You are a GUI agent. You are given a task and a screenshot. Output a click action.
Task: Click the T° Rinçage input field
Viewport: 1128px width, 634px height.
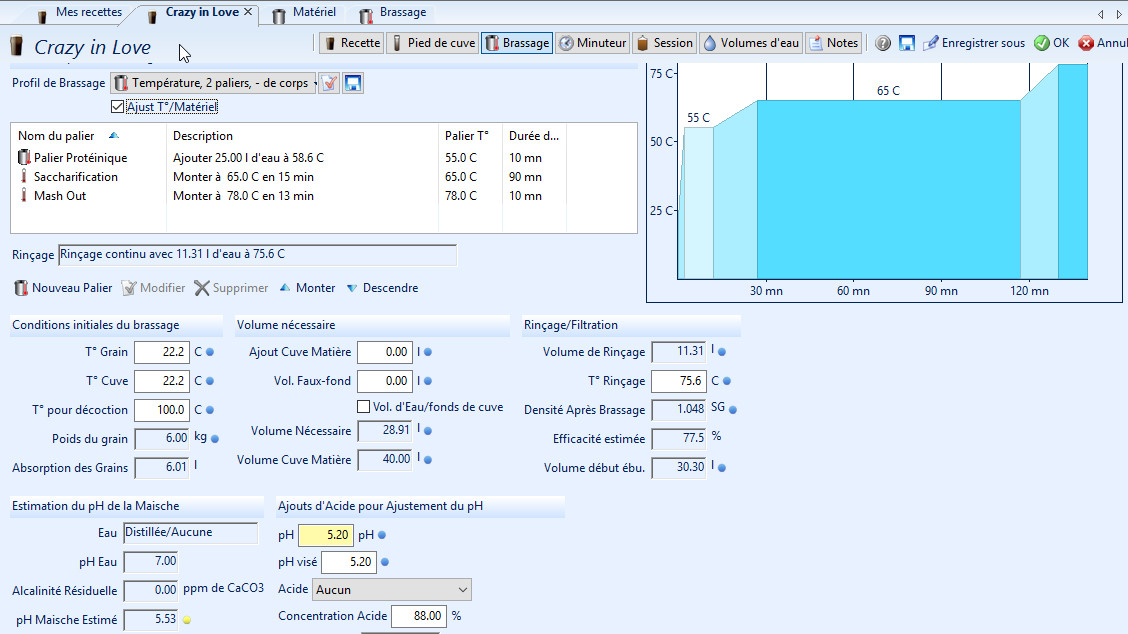678,381
